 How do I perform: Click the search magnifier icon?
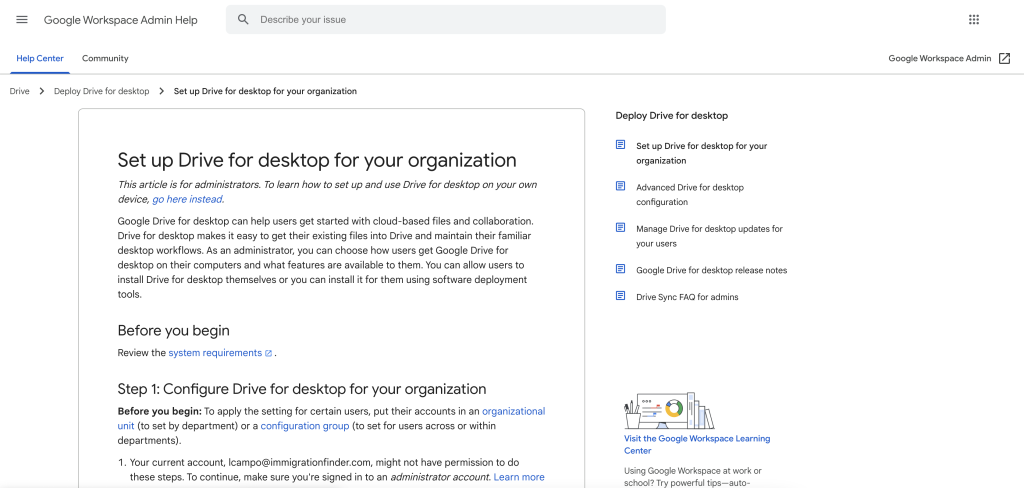coord(243,20)
